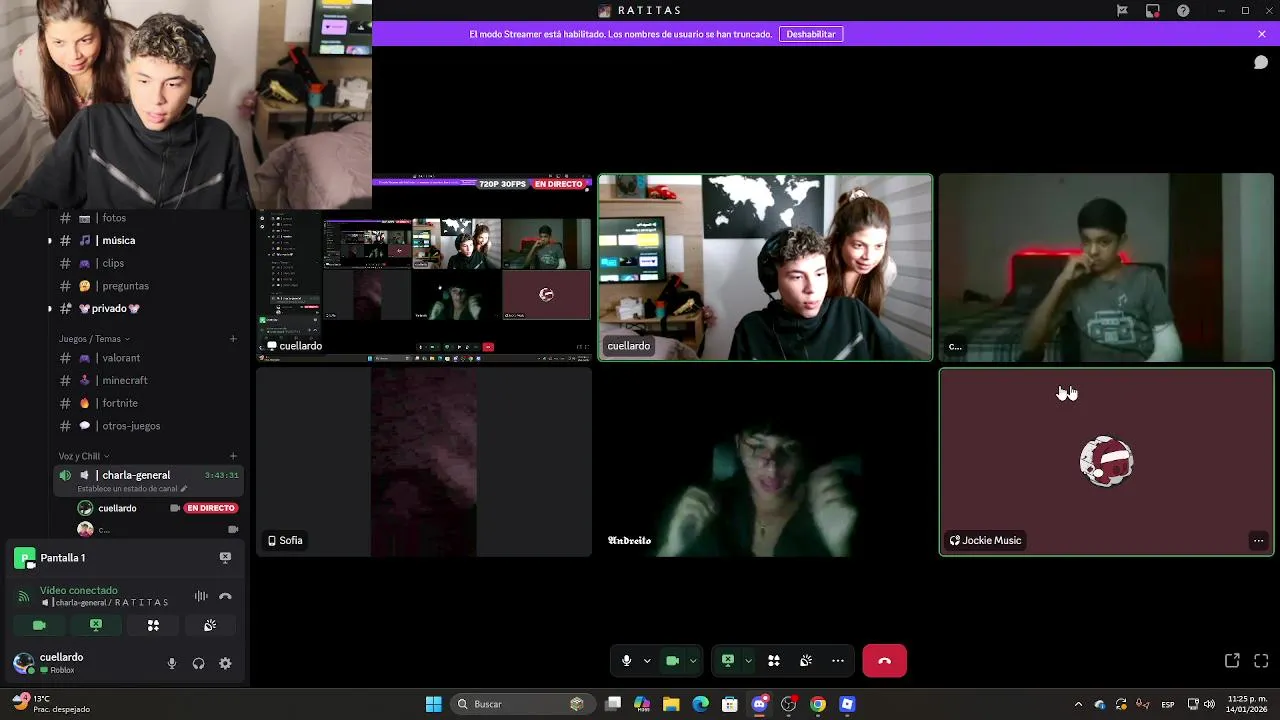Focus the Jockie Music tile
Screen dimensions: 1280x720
pos(1106,462)
